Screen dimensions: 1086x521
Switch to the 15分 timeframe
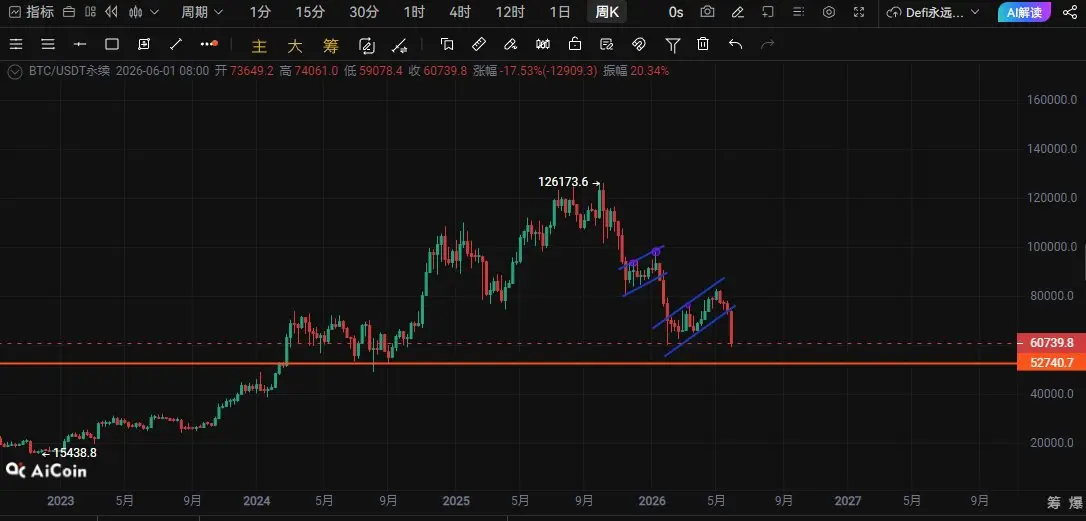pyautogui.click(x=309, y=12)
